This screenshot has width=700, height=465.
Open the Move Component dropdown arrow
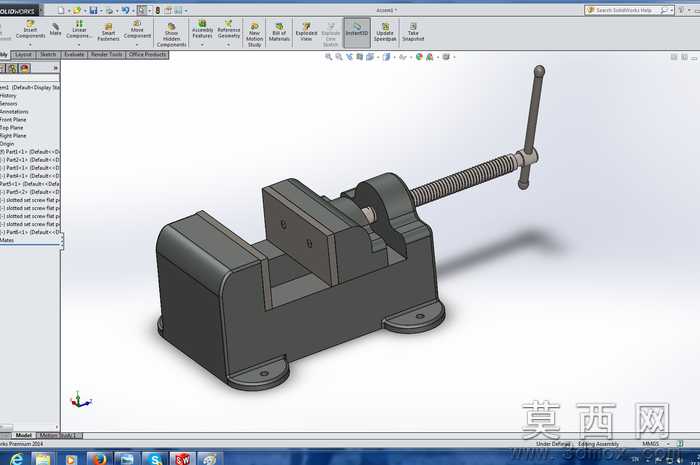click(137, 45)
